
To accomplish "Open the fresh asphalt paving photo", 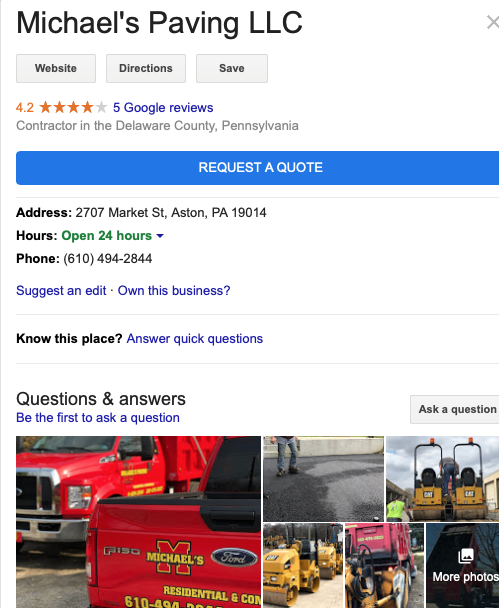I will tap(324, 478).
